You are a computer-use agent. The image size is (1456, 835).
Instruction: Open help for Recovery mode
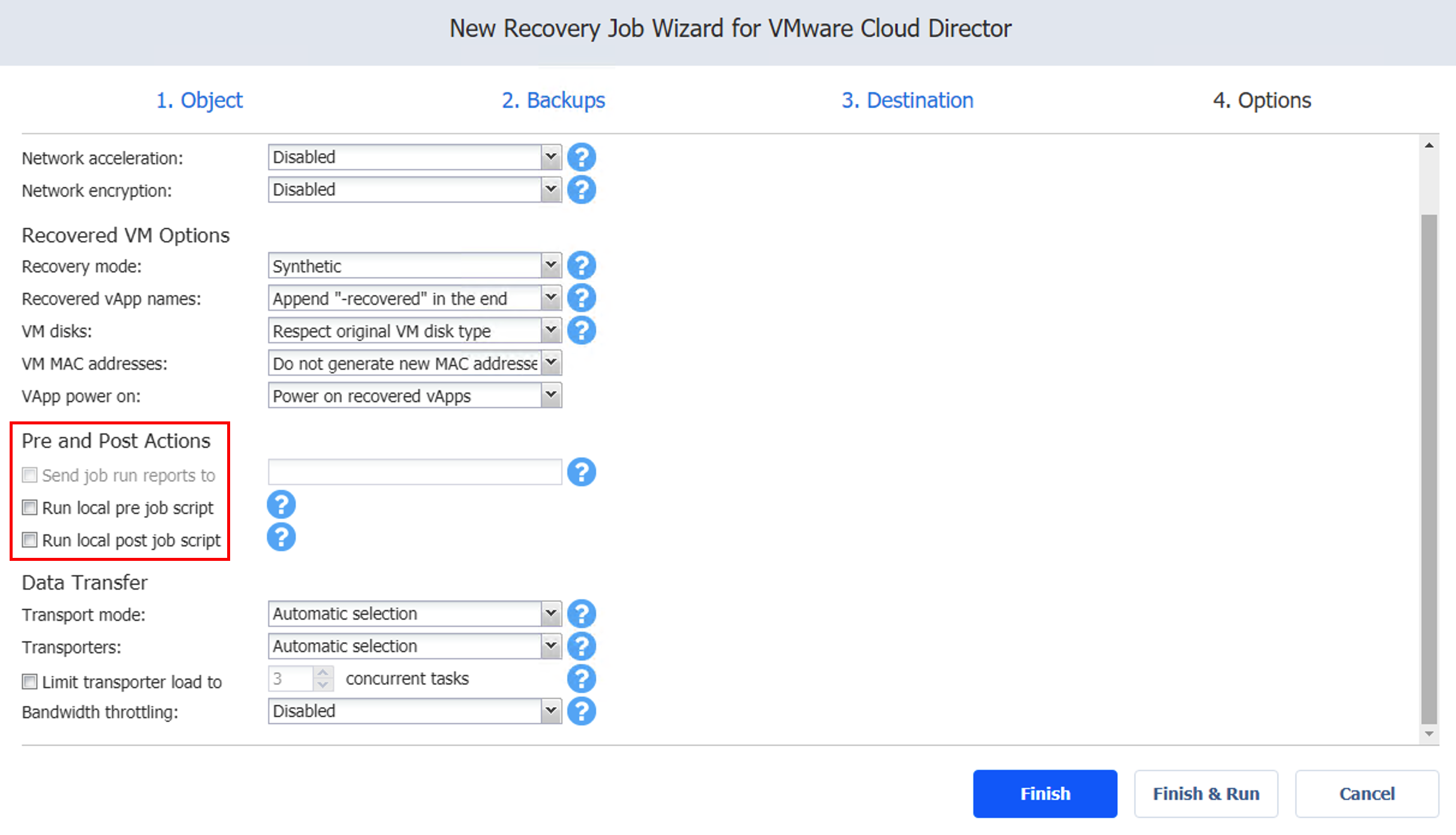(x=581, y=266)
